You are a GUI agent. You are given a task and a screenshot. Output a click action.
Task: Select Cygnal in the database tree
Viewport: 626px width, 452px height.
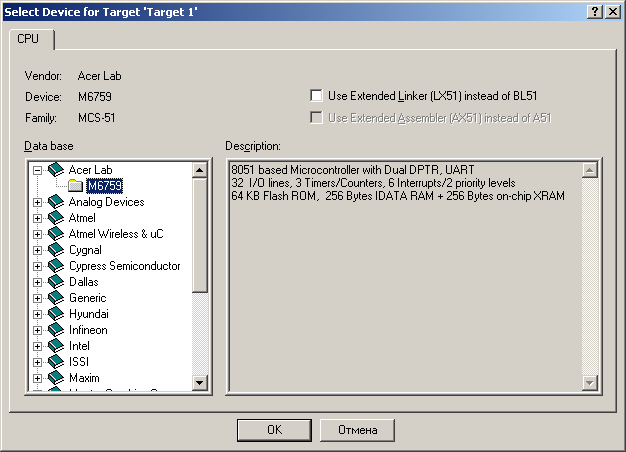[85, 250]
